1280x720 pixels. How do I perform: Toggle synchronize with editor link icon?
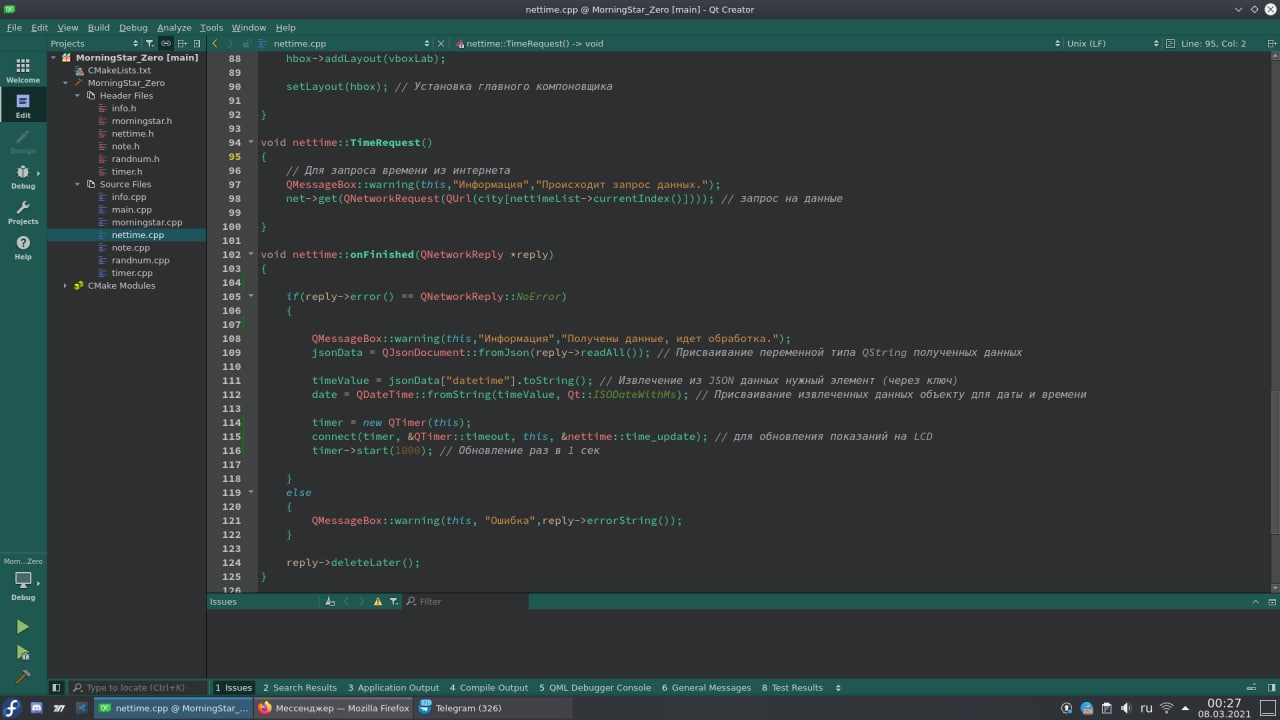coord(166,43)
